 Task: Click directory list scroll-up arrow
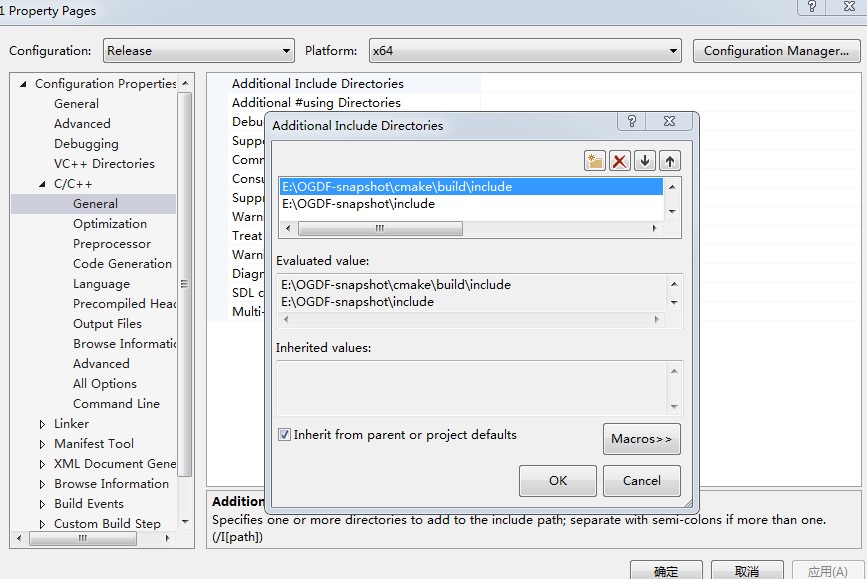click(672, 187)
